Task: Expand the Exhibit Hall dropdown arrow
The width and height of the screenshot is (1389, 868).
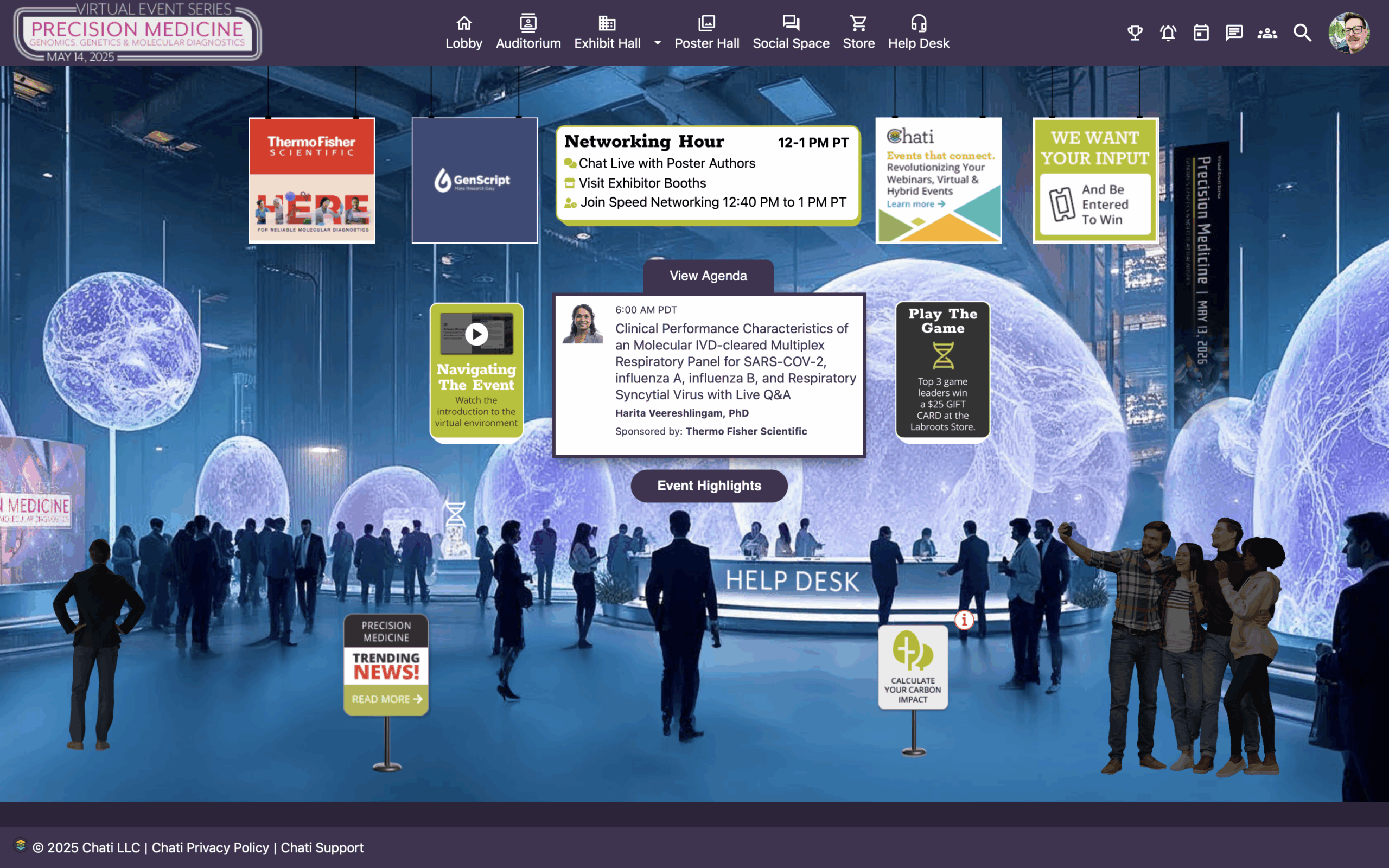Action: (x=658, y=43)
